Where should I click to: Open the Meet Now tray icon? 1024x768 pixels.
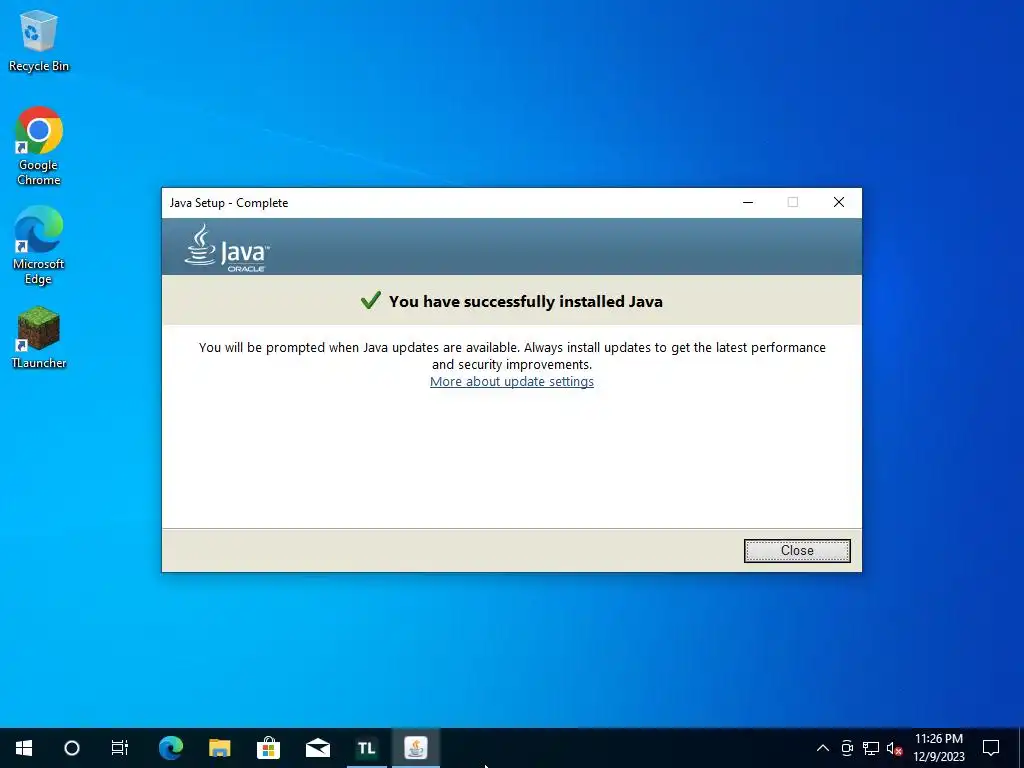[847, 748]
